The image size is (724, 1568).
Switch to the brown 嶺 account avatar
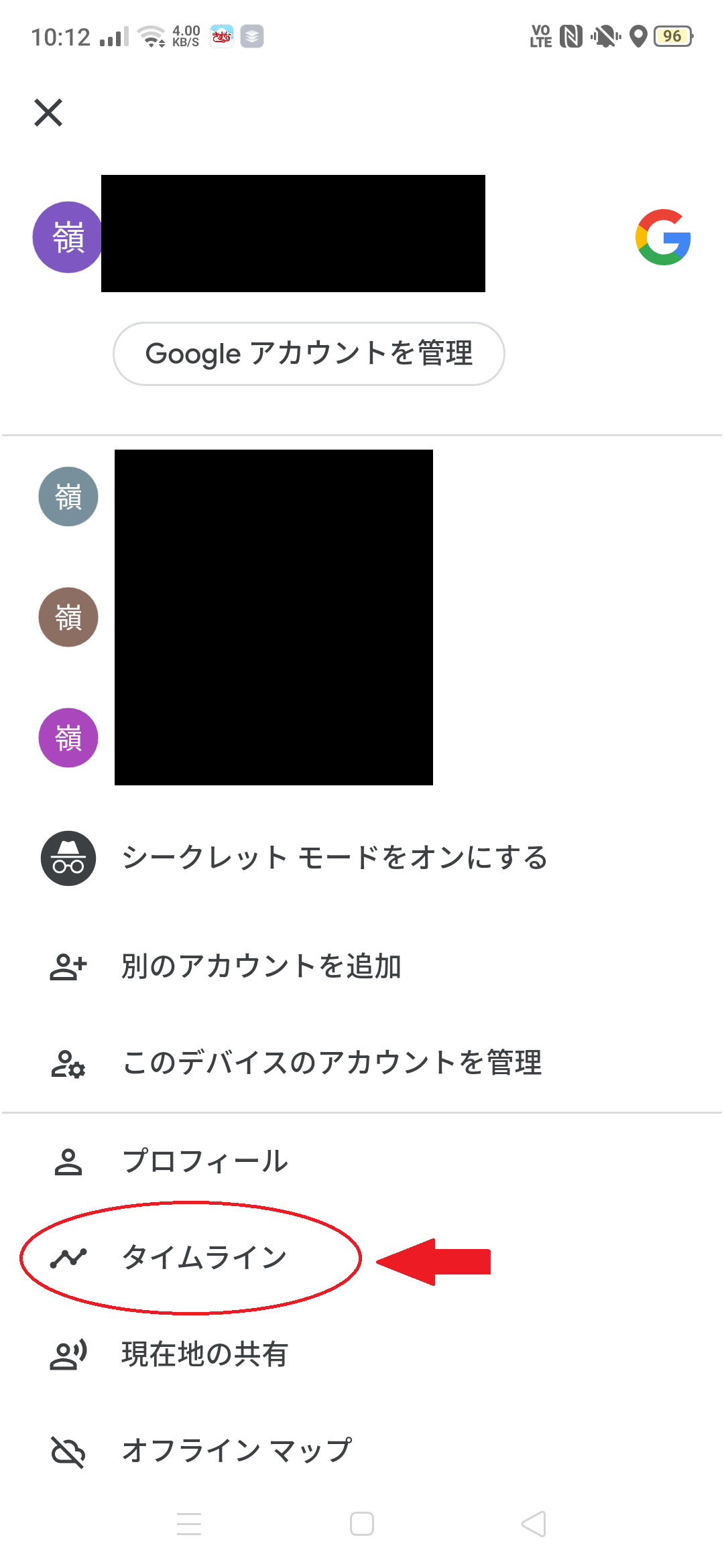[68, 617]
